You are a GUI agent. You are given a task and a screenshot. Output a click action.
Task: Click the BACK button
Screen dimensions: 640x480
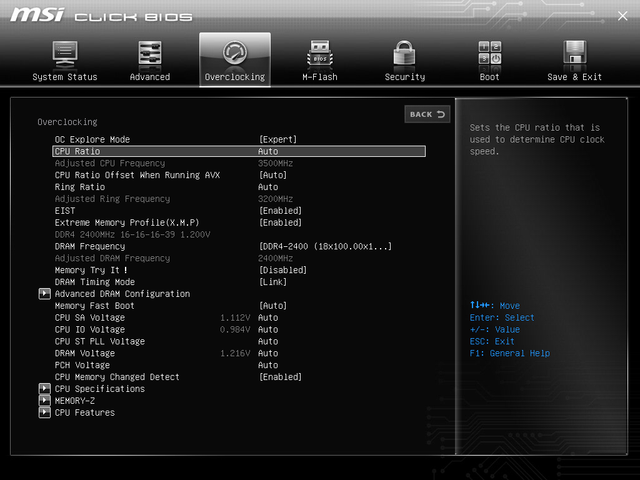427,114
